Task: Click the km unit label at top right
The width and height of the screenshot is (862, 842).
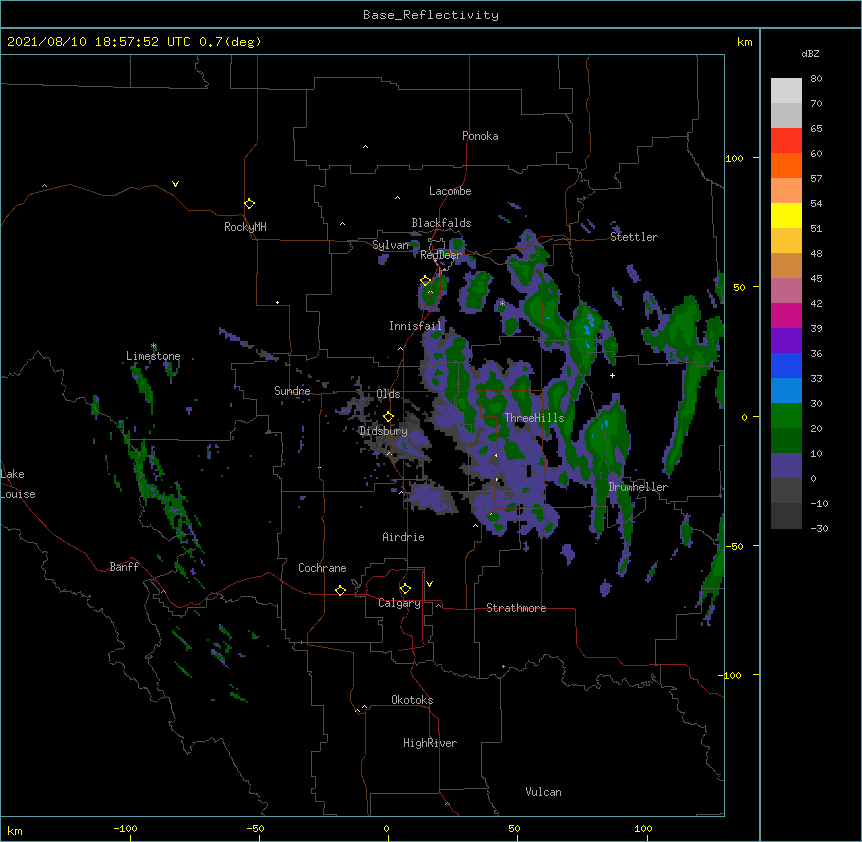Action: pyautogui.click(x=744, y=42)
